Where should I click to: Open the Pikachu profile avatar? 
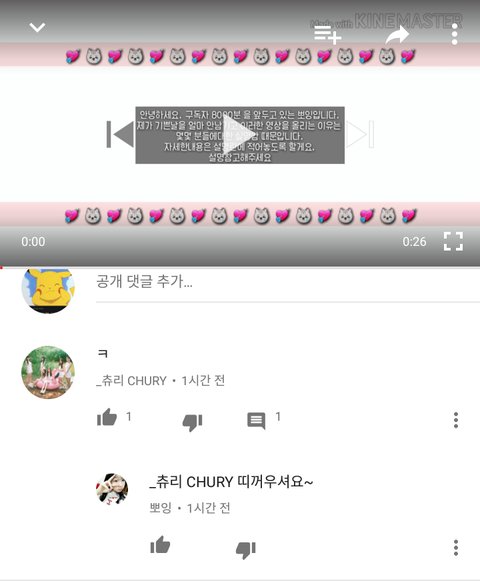pyautogui.click(x=48, y=289)
